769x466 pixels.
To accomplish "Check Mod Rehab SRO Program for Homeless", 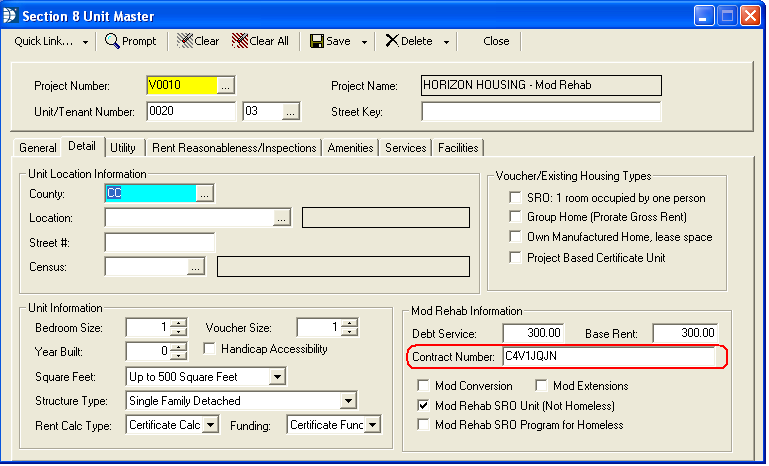I will tap(423, 425).
